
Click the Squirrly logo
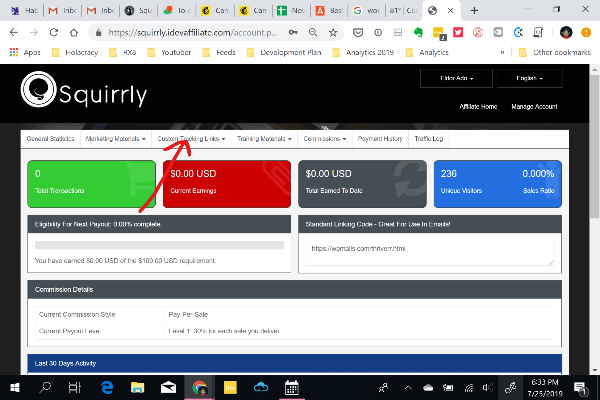coord(84,90)
